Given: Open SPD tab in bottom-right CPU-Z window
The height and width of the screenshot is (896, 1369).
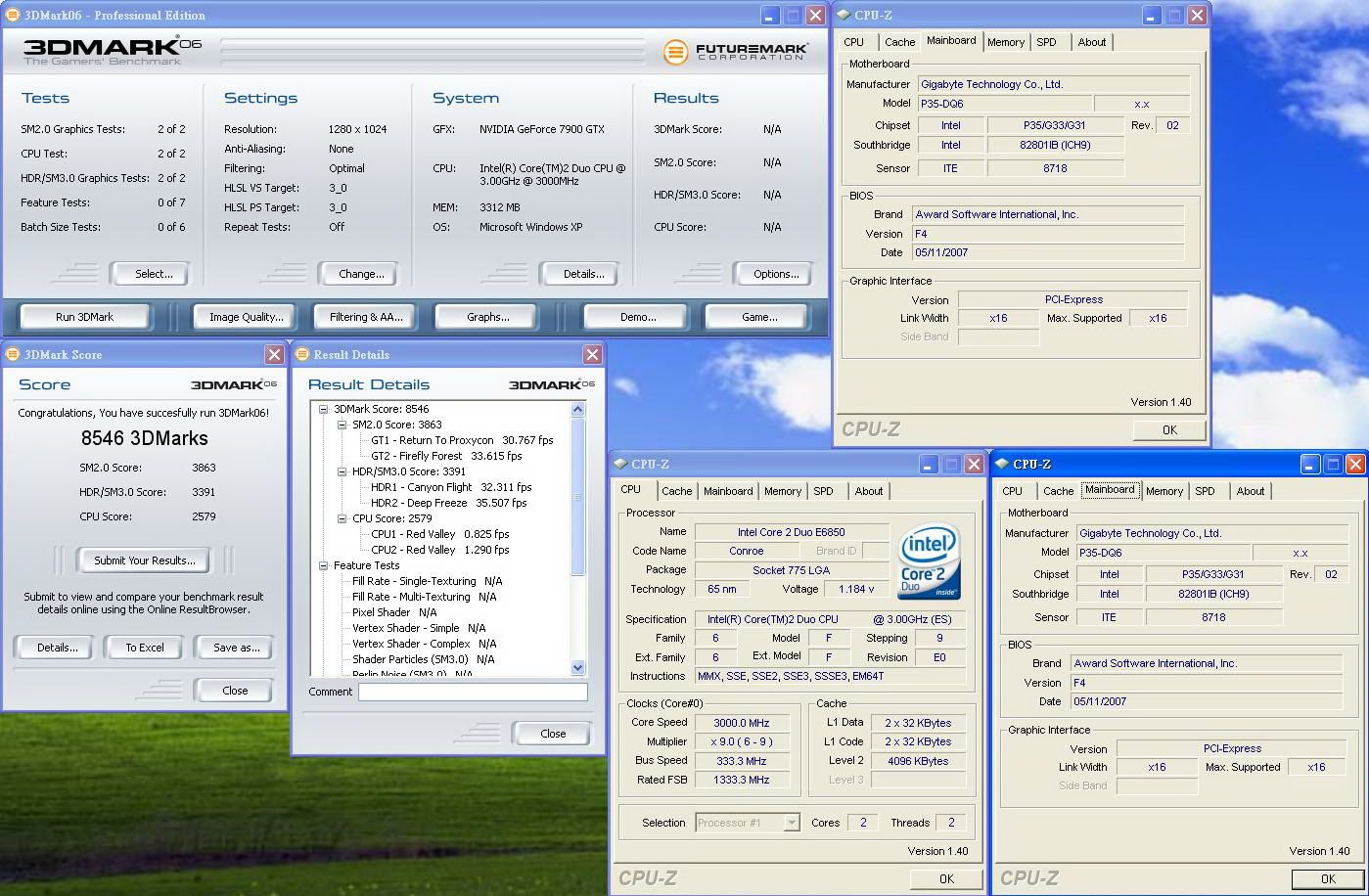Looking at the screenshot, I should 1205,491.
